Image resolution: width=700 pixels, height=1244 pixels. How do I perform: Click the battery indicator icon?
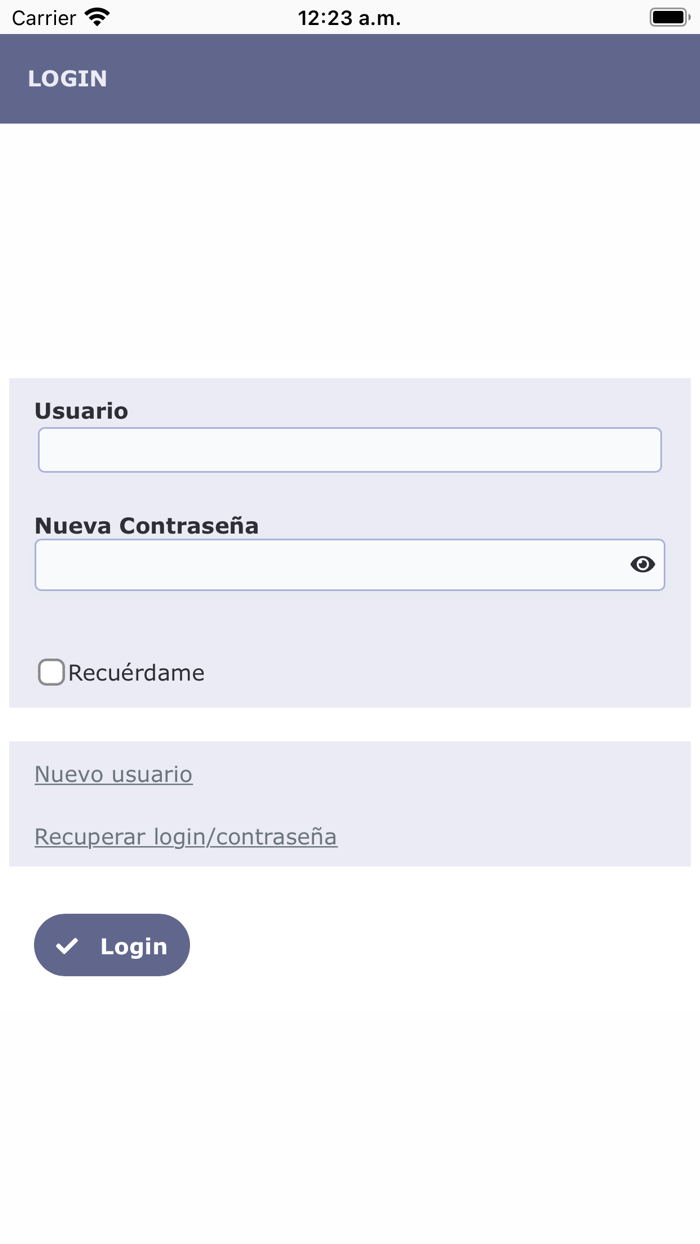(666, 16)
